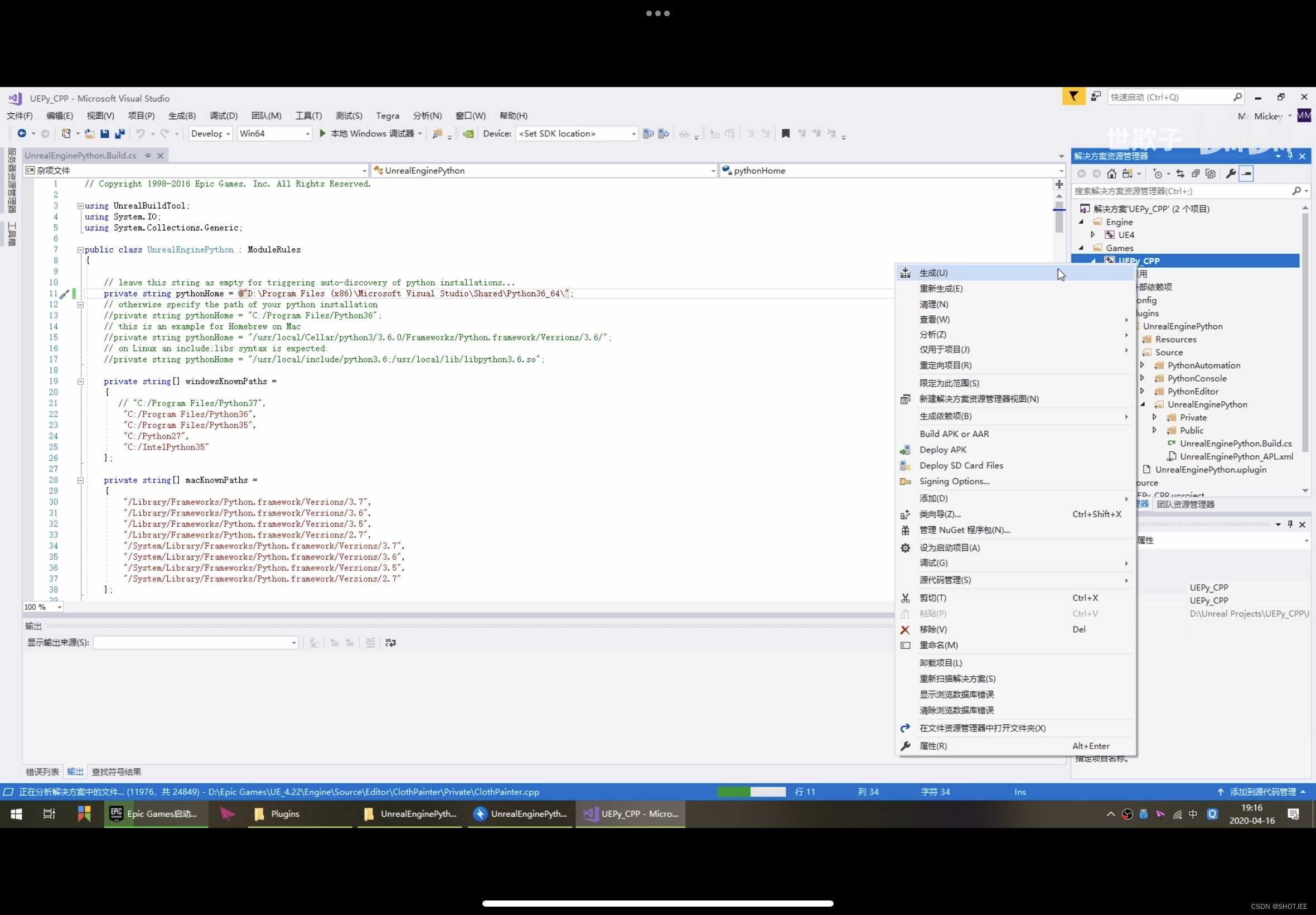Choose 设为启动项目(A) in context menu

pyautogui.click(x=1016, y=547)
